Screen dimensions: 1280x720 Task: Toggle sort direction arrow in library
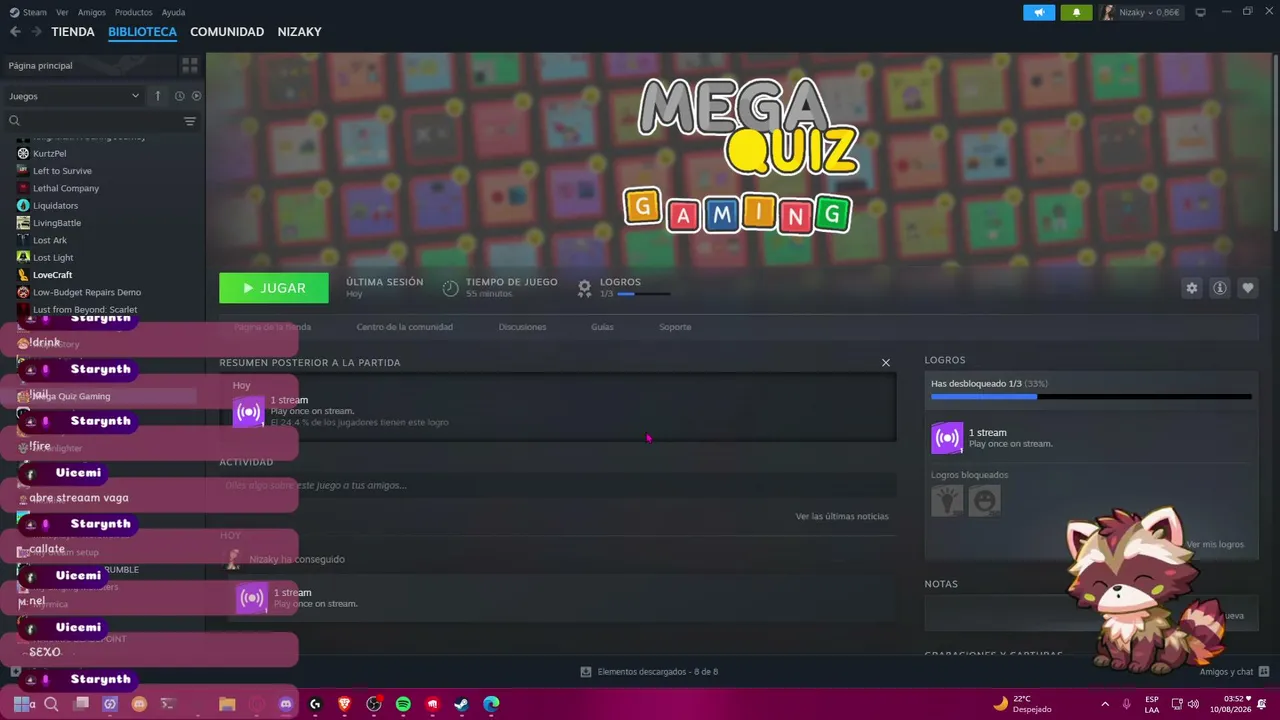(157, 96)
